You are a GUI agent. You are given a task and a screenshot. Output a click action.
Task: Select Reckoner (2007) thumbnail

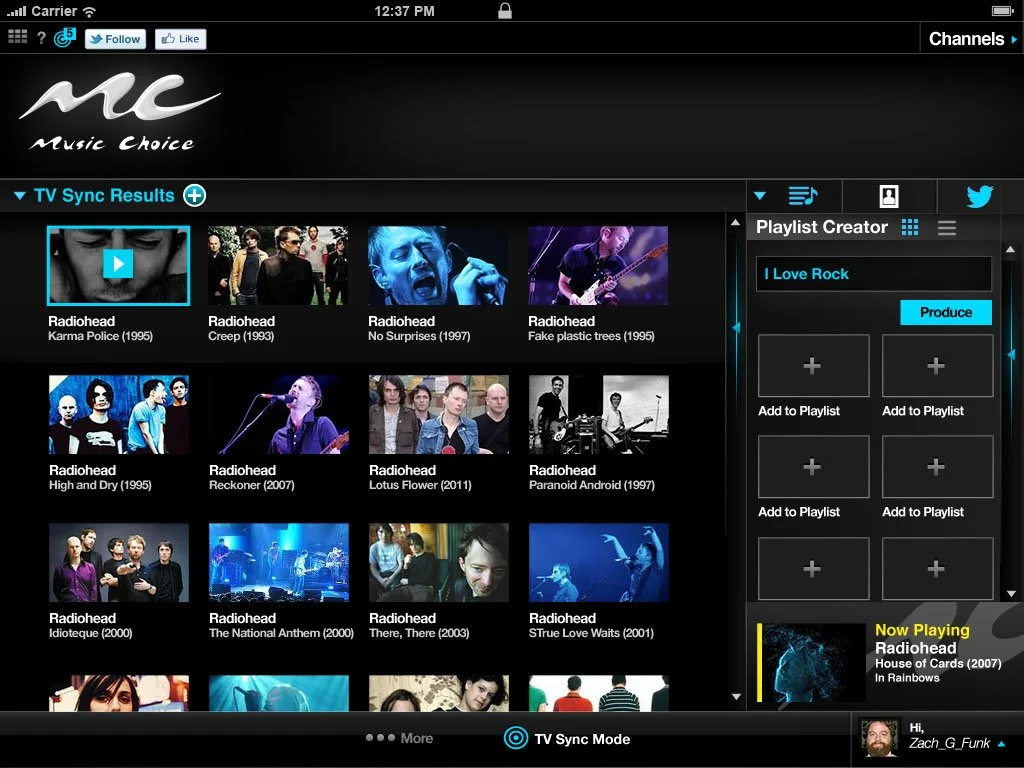[279, 414]
